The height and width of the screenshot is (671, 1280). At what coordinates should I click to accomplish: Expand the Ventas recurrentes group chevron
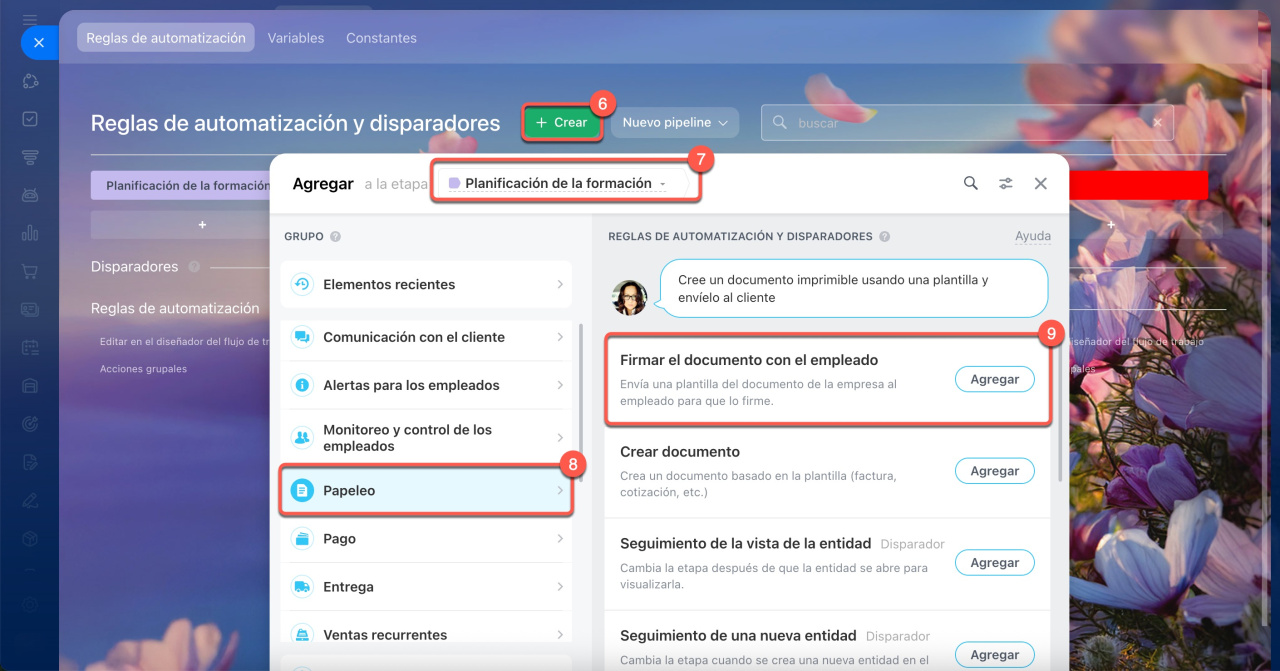coord(560,635)
